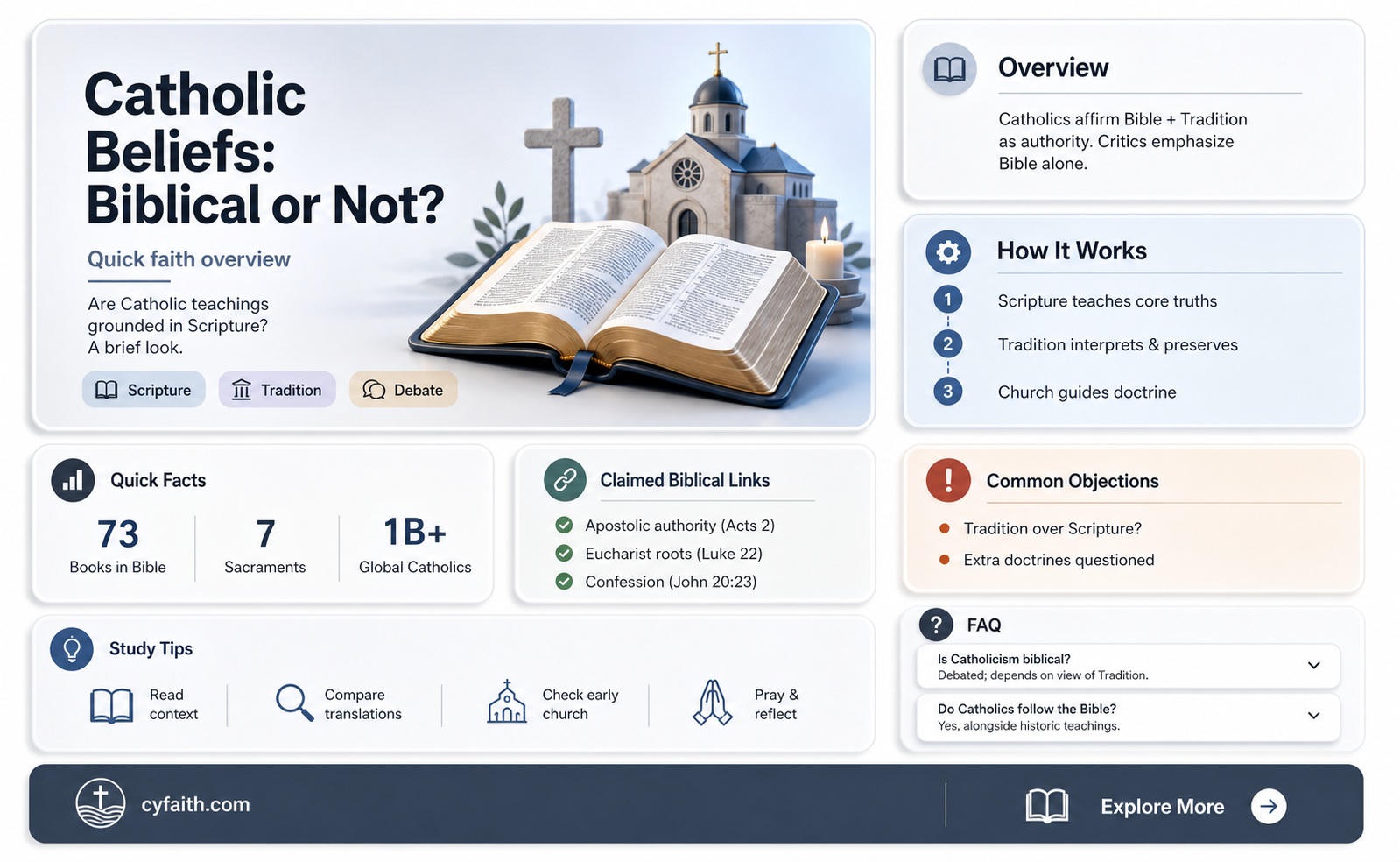Click the Study Tips heading
Screen dimensions: 1400x862
(x=151, y=648)
